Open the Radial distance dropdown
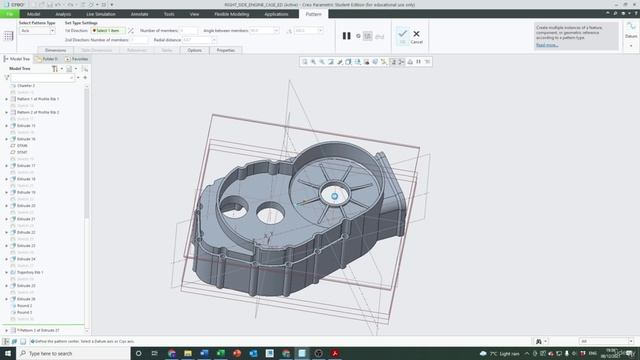640x360 pixels. [214, 40]
